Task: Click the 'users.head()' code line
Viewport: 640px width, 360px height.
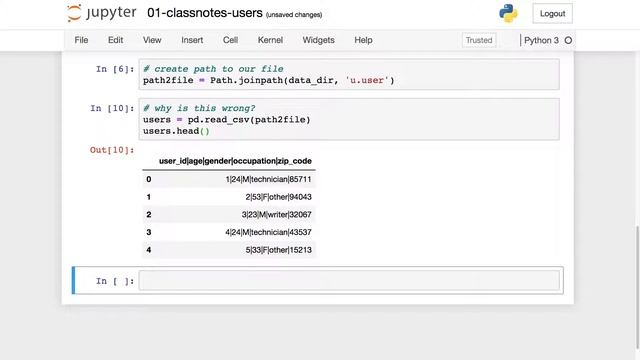Action: tap(176, 131)
